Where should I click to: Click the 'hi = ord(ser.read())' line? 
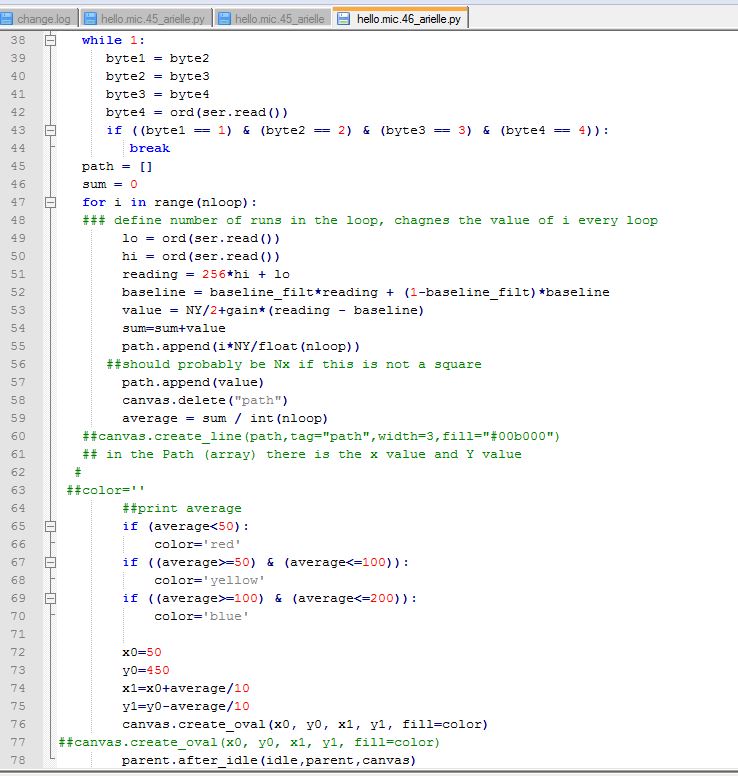pyautogui.click(x=201, y=256)
